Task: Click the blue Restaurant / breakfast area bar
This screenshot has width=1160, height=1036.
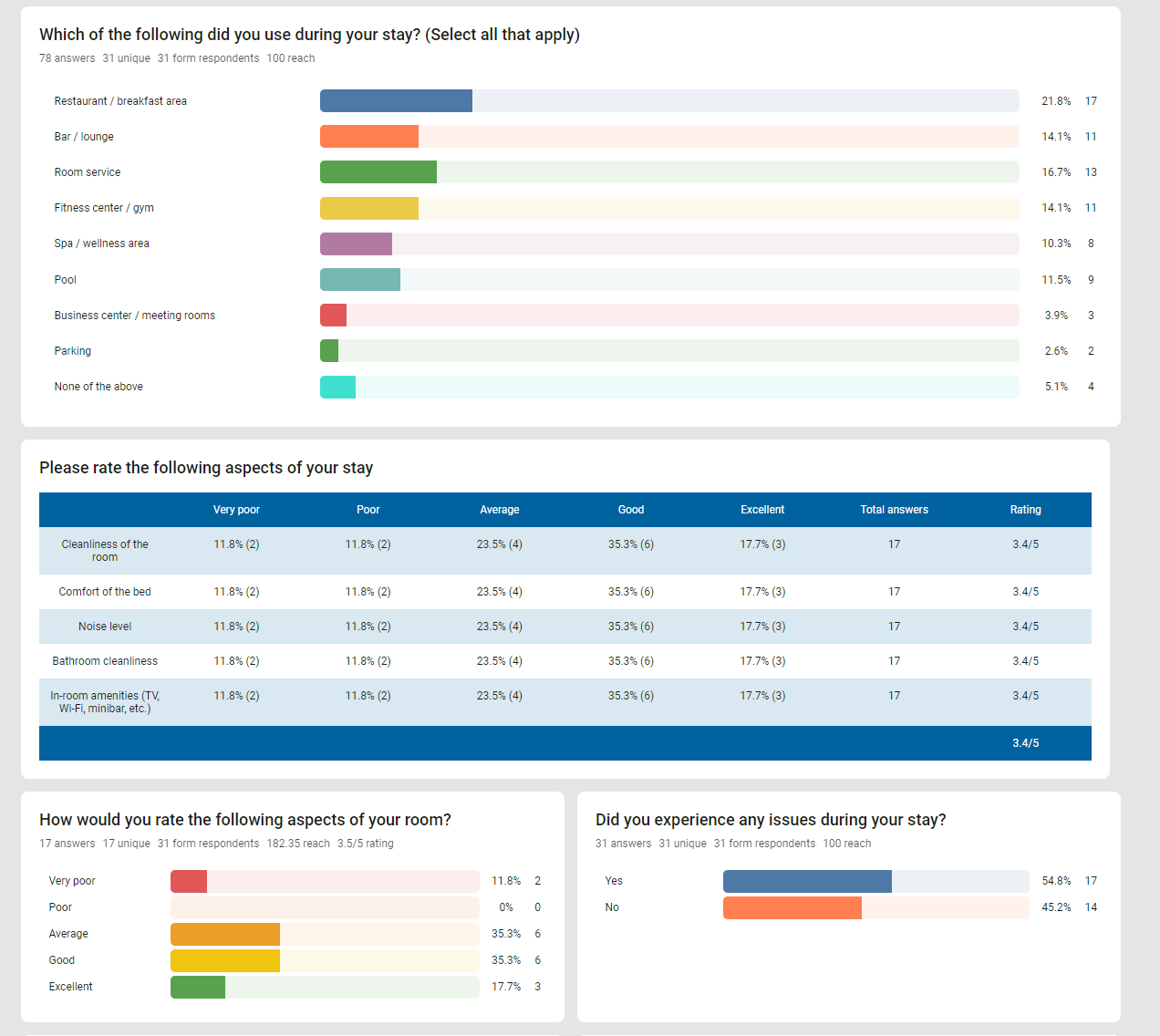Action: (396, 101)
